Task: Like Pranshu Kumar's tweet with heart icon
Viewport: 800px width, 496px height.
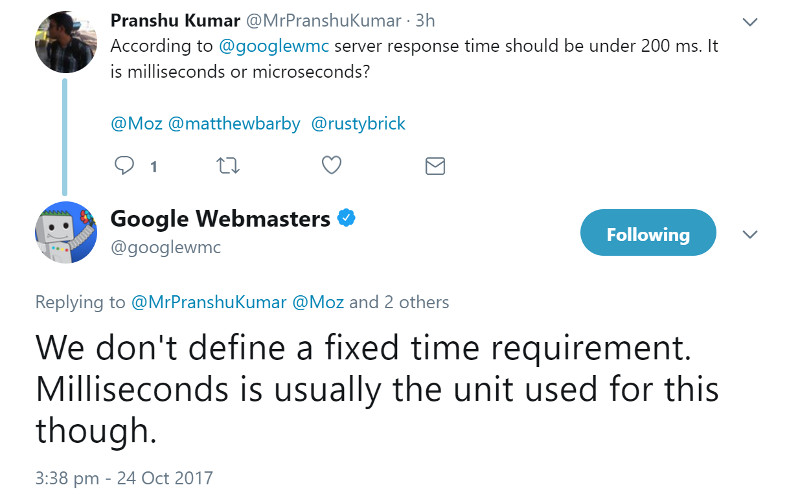Action: [332, 166]
